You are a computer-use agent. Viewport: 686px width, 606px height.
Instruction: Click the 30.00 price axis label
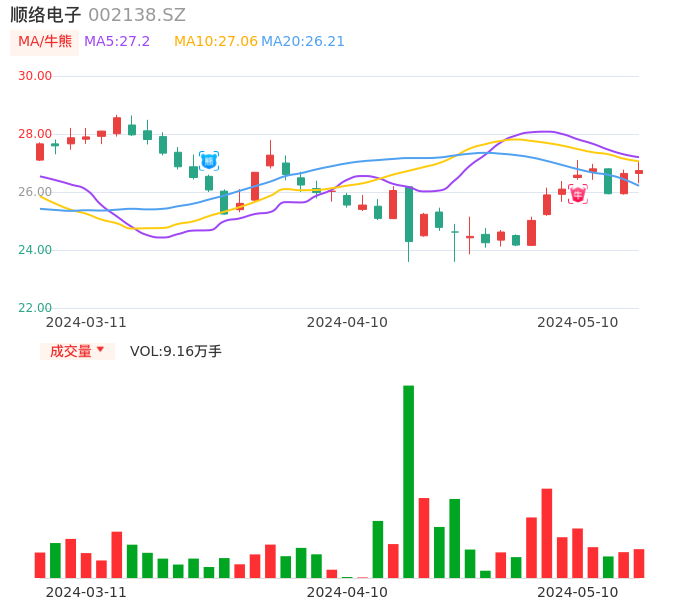pyautogui.click(x=36, y=76)
